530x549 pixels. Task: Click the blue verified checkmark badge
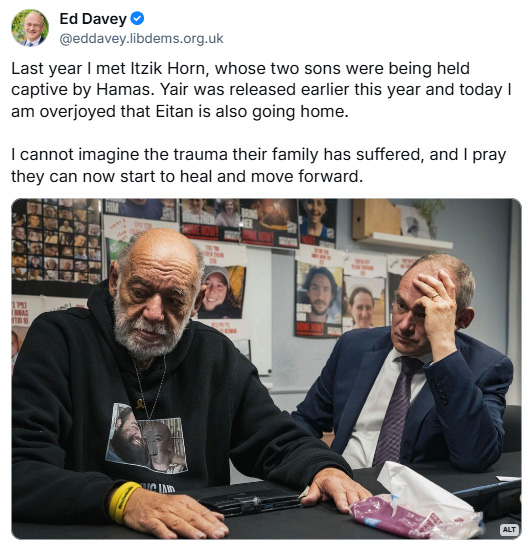[137, 19]
